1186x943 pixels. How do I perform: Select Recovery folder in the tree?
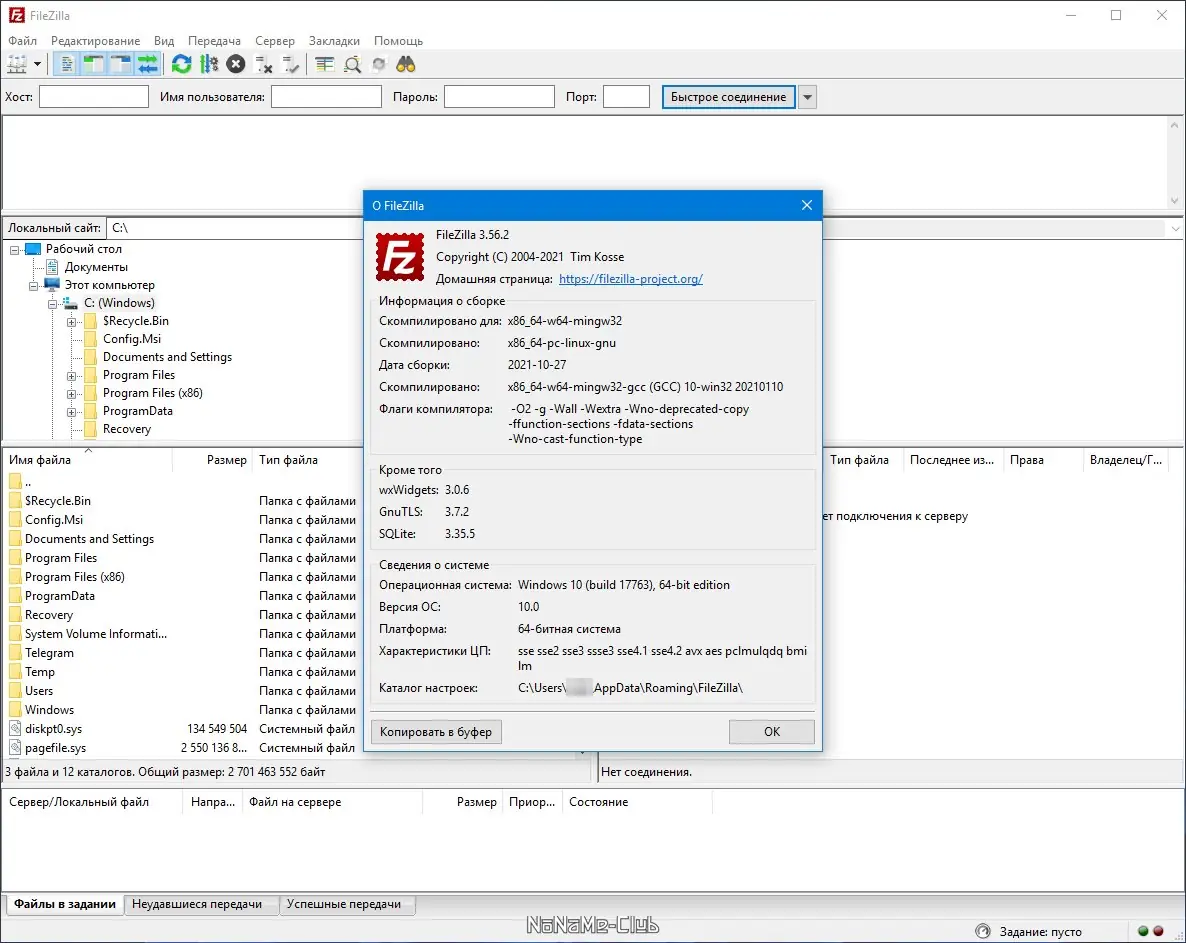click(x=126, y=429)
